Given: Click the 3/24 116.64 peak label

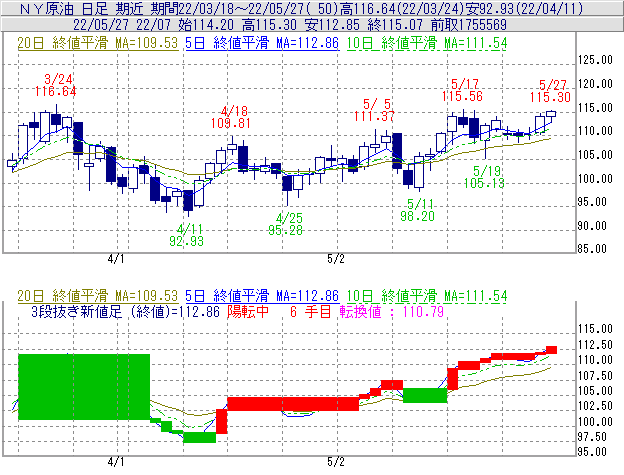Looking at the screenshot, I should (x=56, y=85).
